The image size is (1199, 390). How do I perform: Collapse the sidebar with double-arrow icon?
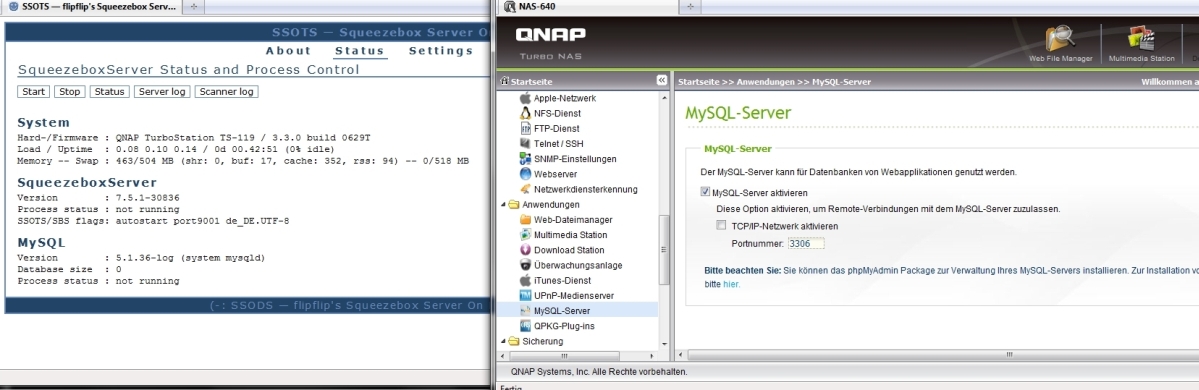coord(661,80)
